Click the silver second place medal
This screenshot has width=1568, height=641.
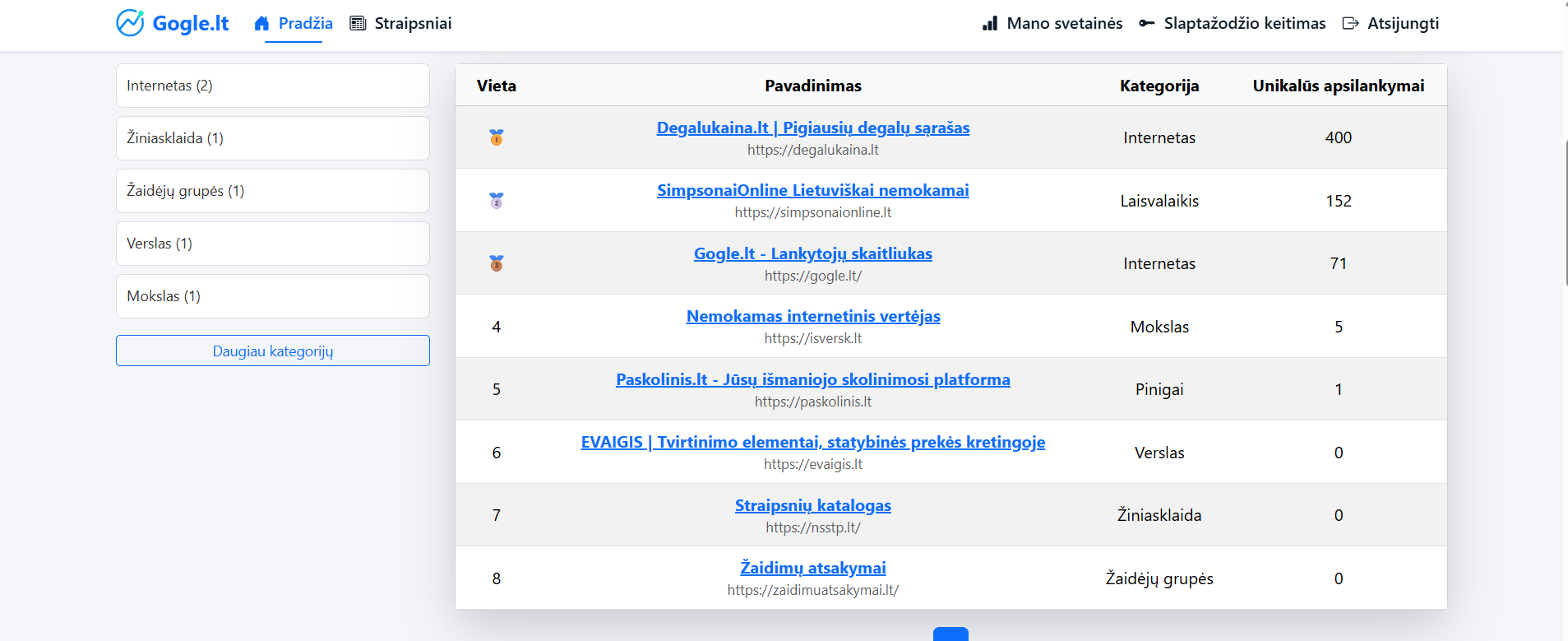coord(497,201)
